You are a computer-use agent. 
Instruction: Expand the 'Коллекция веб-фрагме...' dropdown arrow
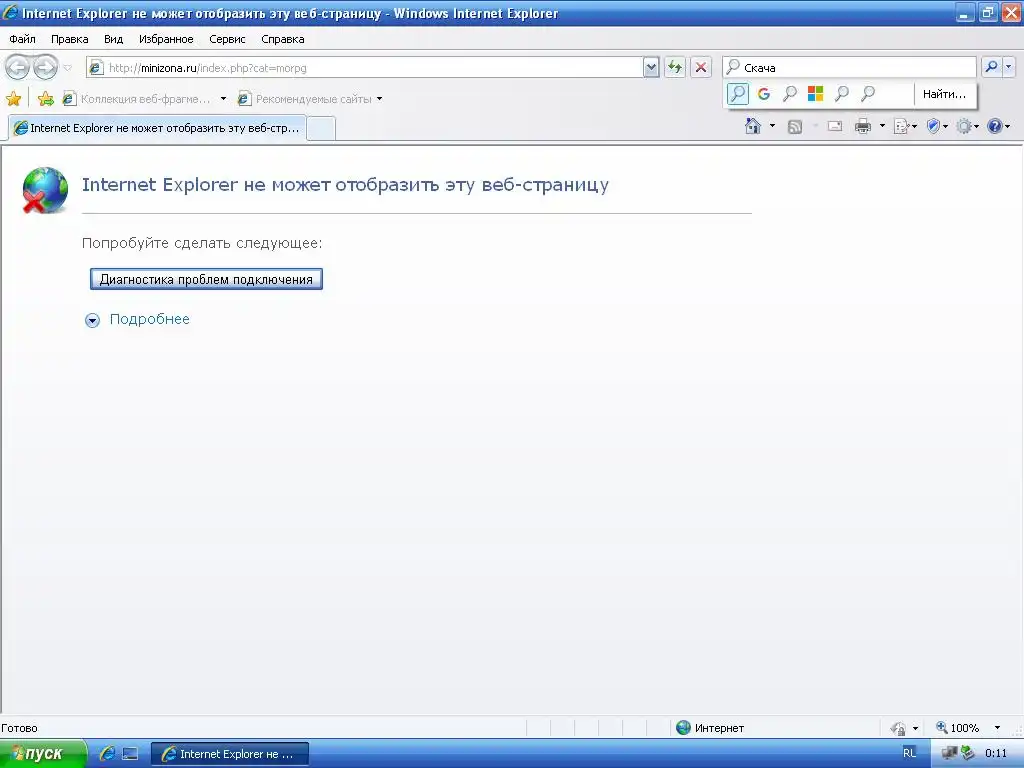click(223, 99)
